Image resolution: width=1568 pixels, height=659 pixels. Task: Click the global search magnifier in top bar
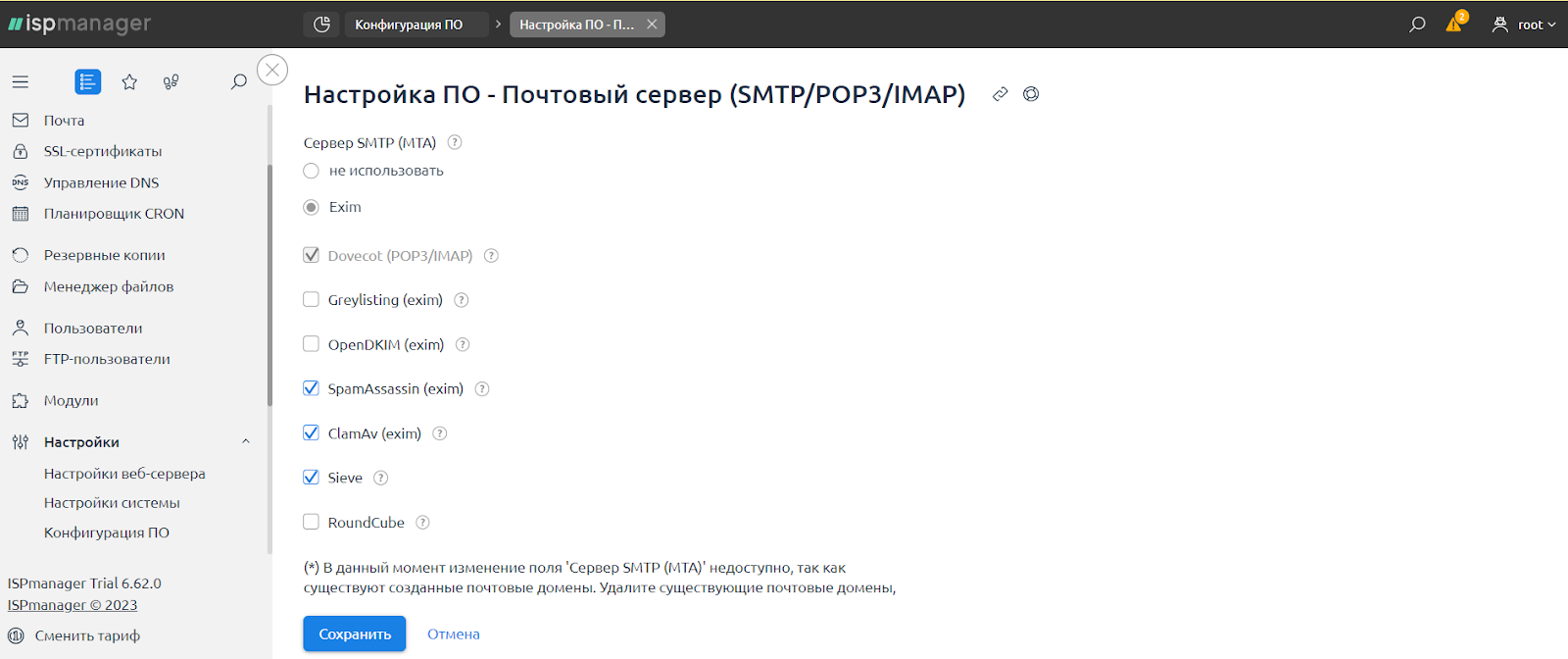click(x=1417, y=25)
